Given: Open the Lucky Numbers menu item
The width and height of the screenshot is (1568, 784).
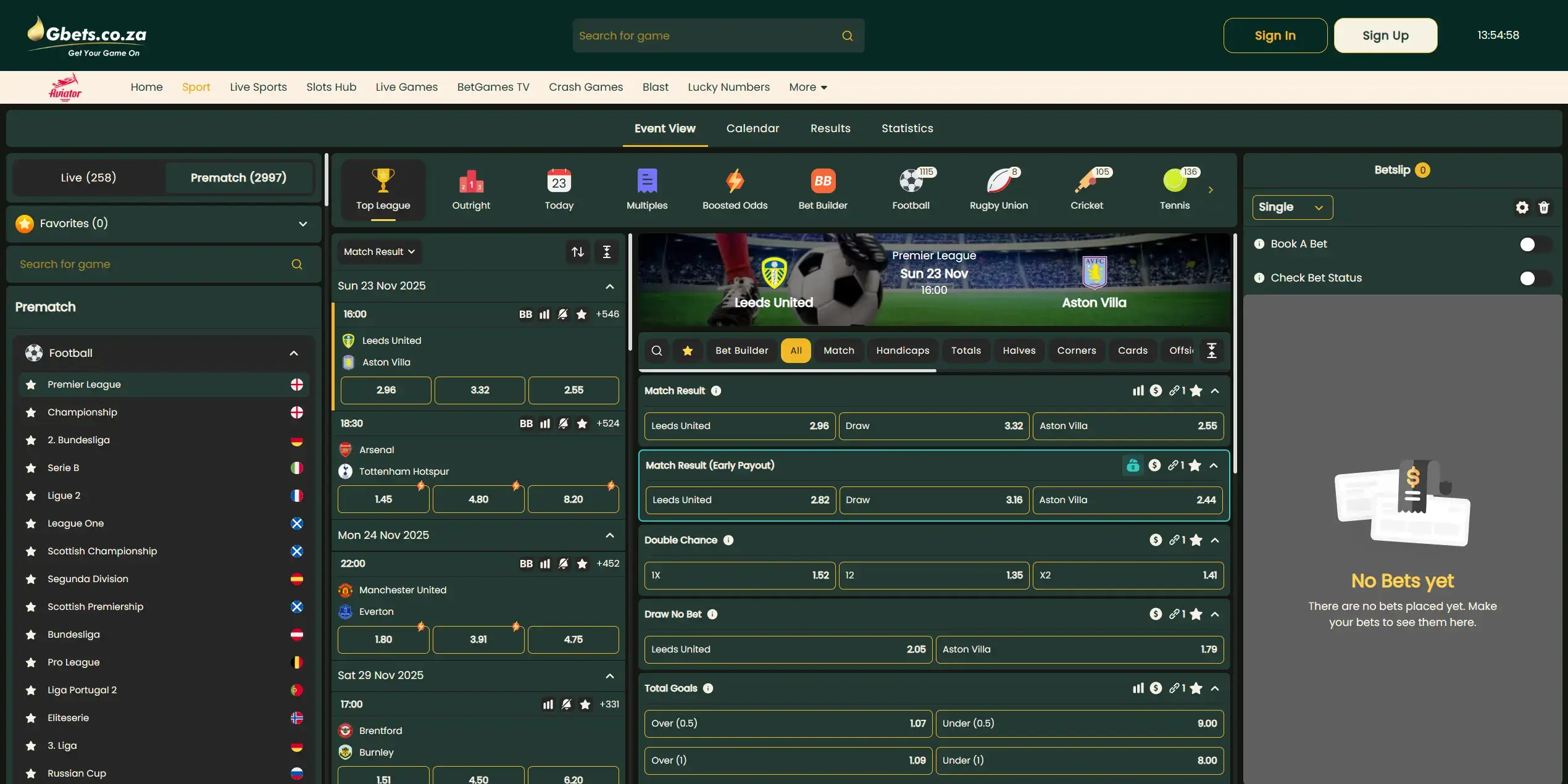Looking at the screenshot, I should pos(728,87).
